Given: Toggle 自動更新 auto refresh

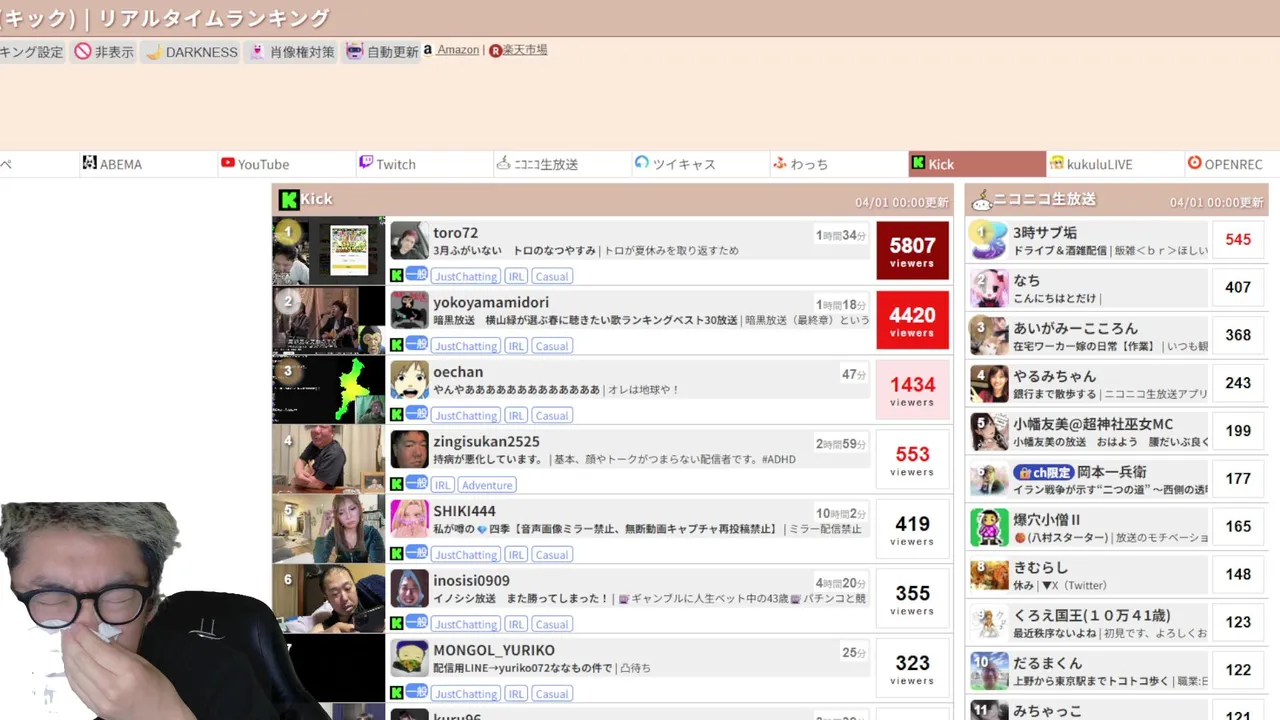Looking at the screenshot, I should (x=381, y=52).
